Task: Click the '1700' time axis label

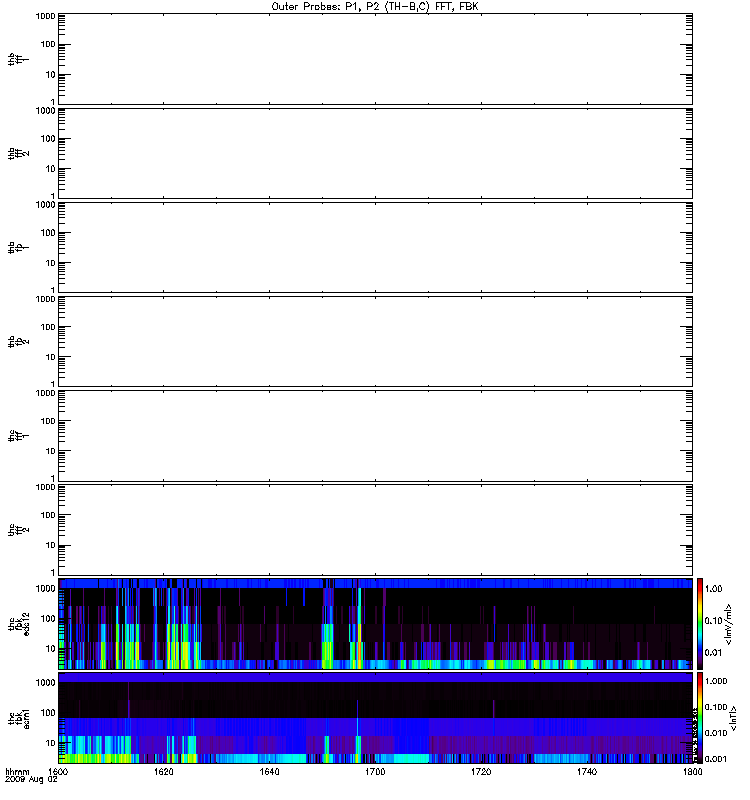Action: (375, 772)
